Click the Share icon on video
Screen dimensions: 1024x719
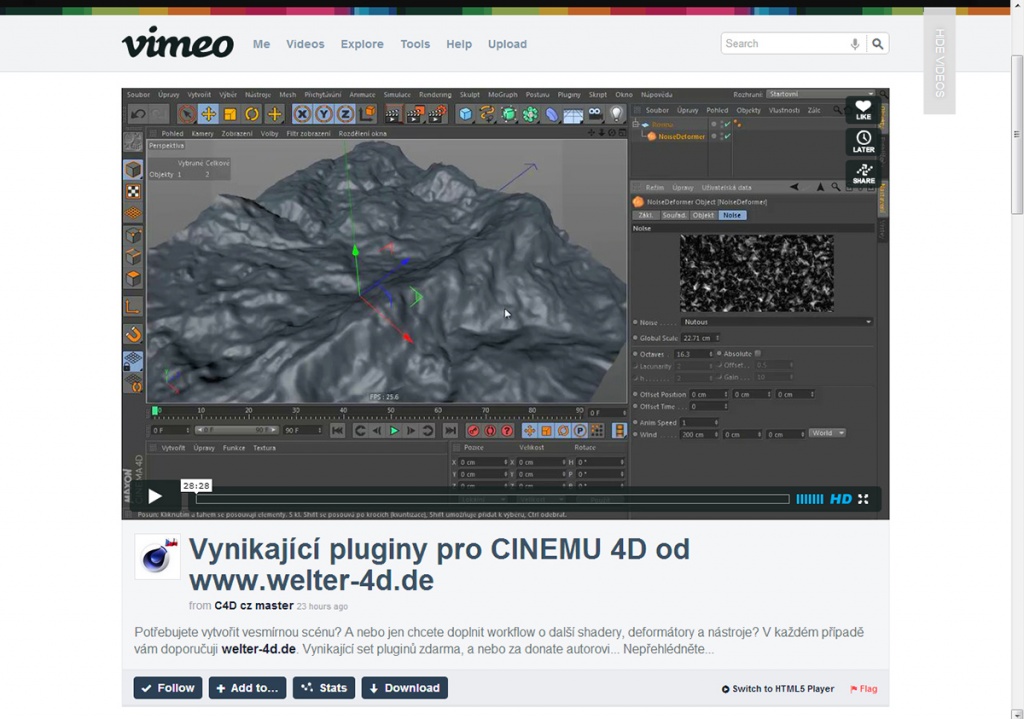coord(863,173)
